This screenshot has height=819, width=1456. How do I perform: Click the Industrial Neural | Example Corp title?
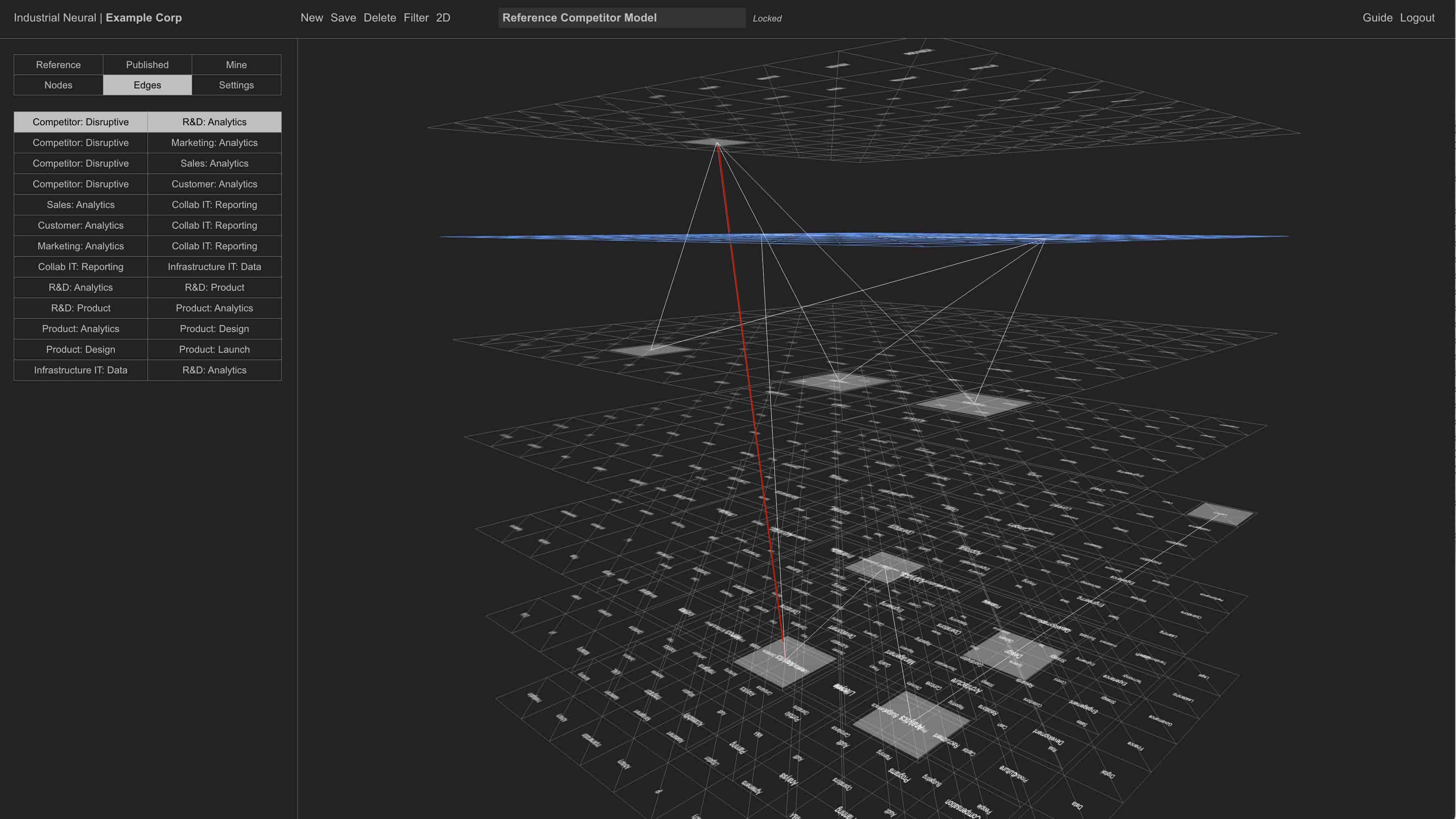coord(98,17)
